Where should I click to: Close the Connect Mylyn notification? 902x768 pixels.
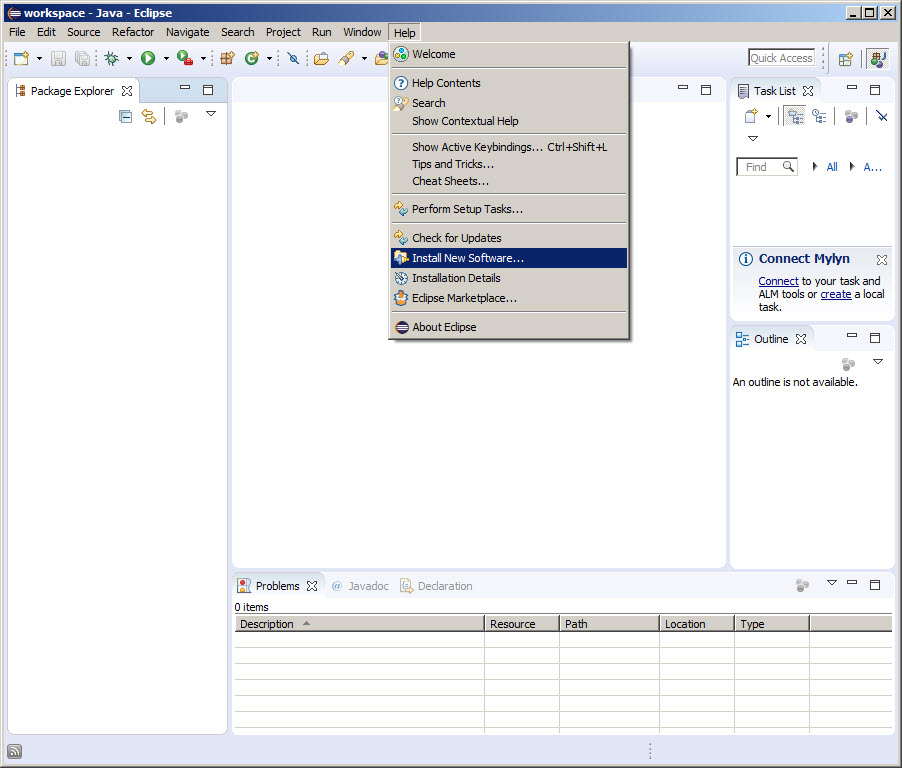tap(881, 259)
